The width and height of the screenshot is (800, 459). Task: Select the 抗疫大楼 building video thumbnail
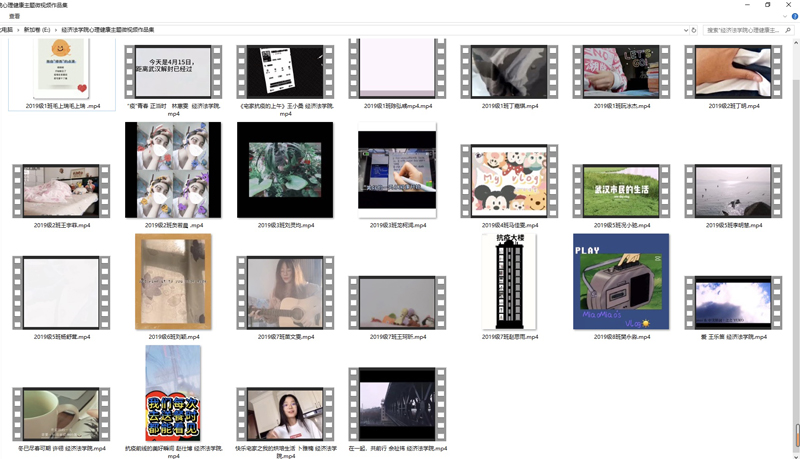[508, 281]
